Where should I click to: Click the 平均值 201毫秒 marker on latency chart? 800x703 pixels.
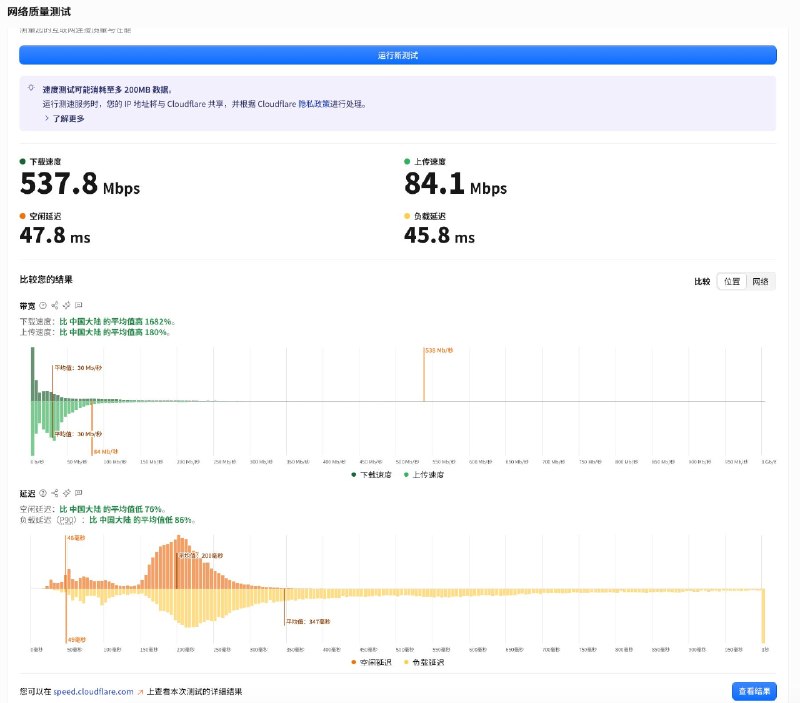201,556
